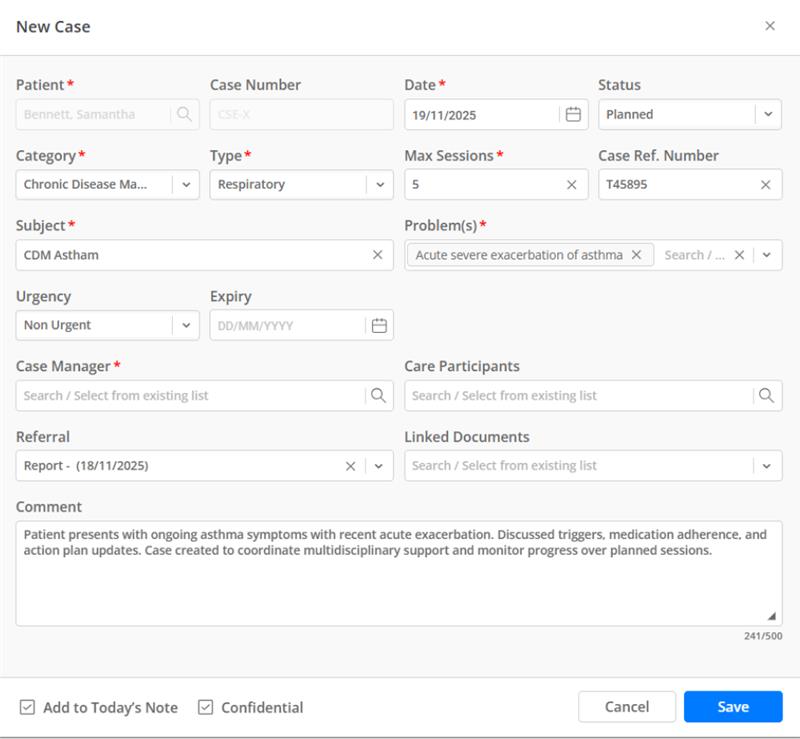This screenshot has width=800, height=739.
Task: Uncheck the Confidential checkbox
Action: (x=206, y=708)
